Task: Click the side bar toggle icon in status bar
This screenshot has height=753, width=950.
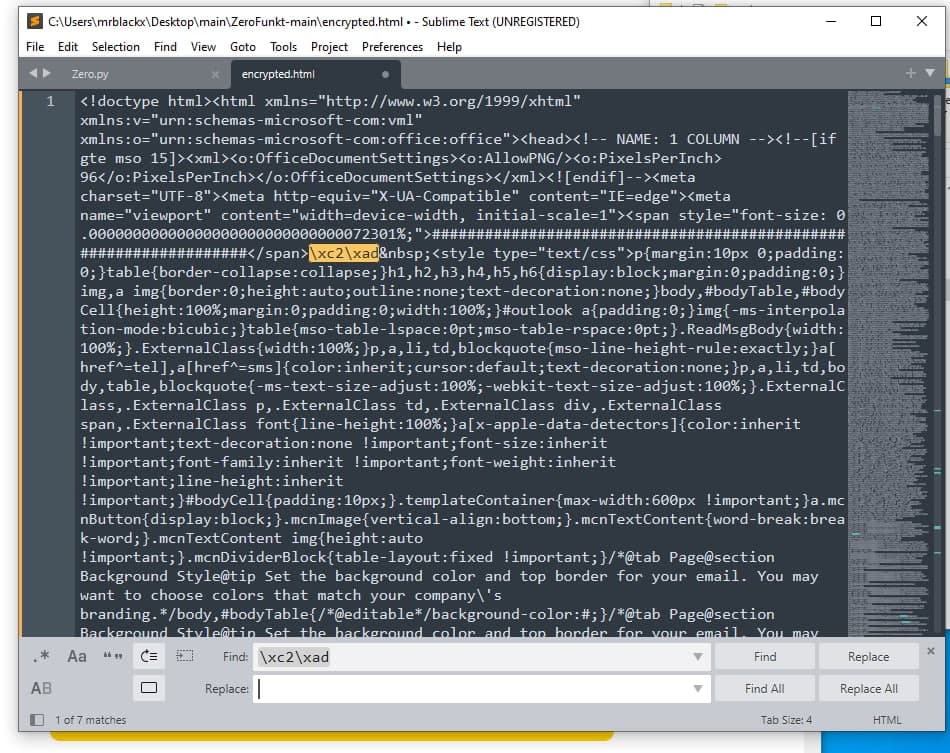Action: 37,720
